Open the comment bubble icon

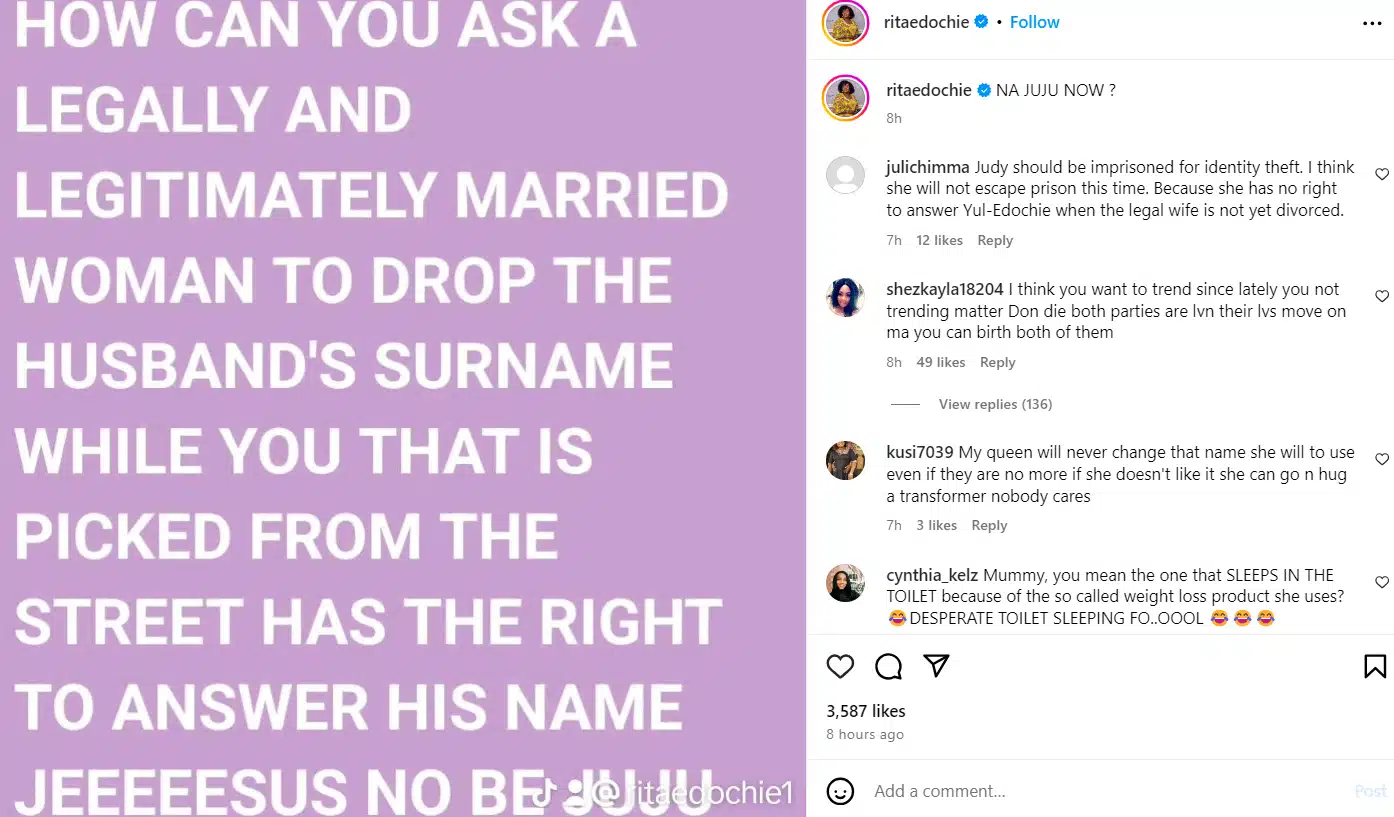888,666
